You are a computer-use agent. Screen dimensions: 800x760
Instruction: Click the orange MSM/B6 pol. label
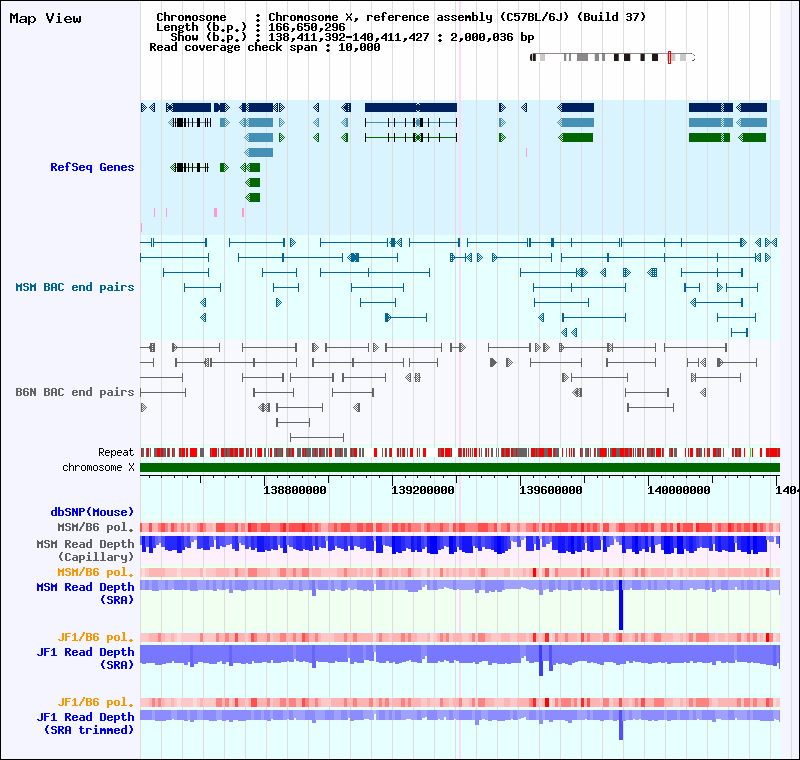[x=95, y=572]
